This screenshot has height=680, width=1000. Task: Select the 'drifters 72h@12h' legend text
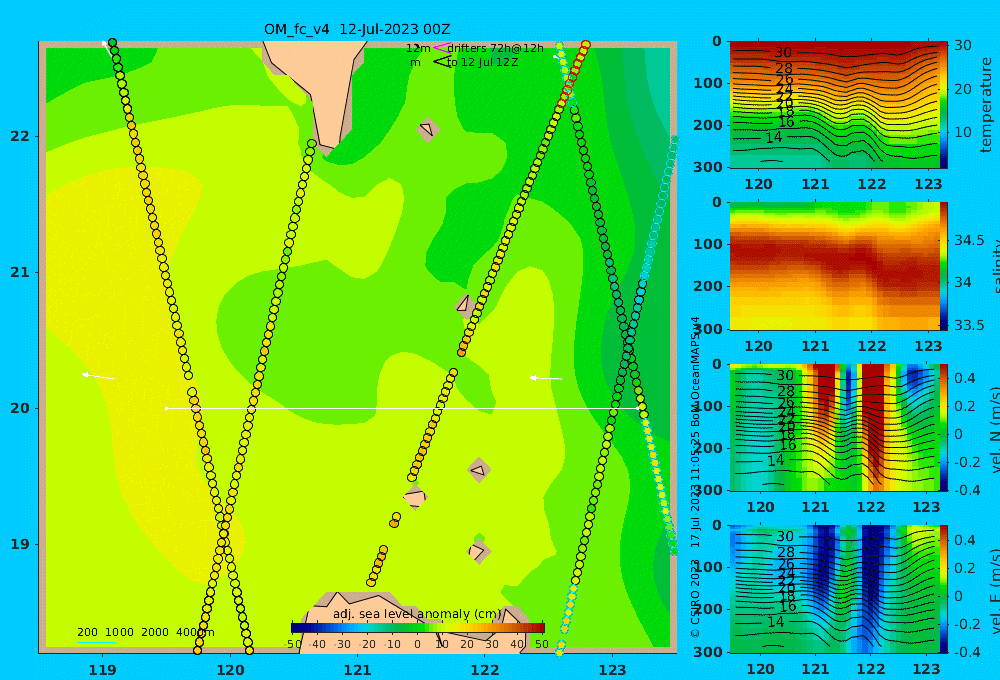tap(496, 48)
